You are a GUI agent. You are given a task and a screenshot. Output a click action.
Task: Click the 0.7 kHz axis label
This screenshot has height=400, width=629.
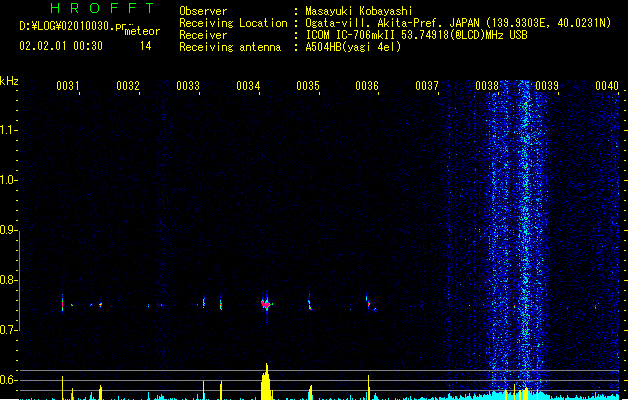click(x=8, y=330)
